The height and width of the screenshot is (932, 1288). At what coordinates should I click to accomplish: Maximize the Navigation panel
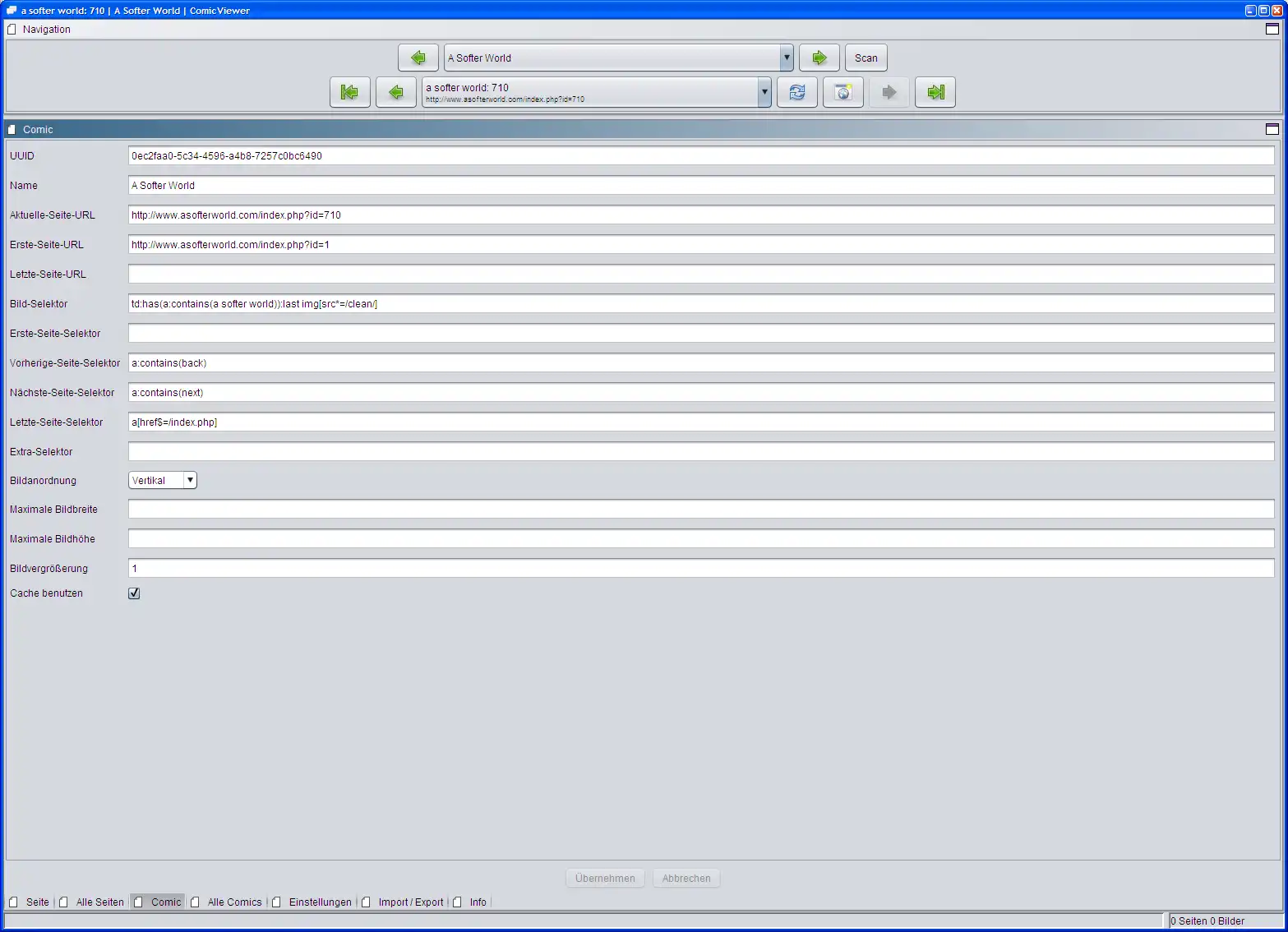click(x=1272, y=29)
